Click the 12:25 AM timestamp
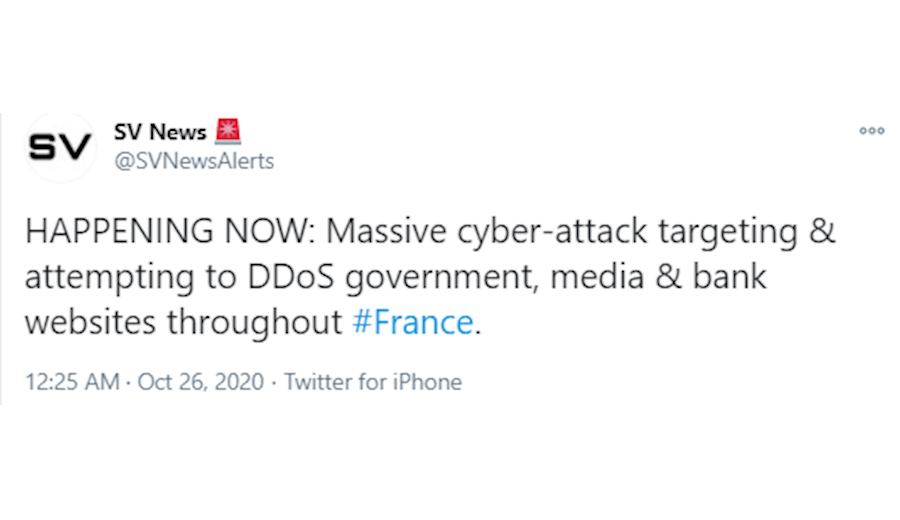The image size is (900, 520). tap(73, 382)
